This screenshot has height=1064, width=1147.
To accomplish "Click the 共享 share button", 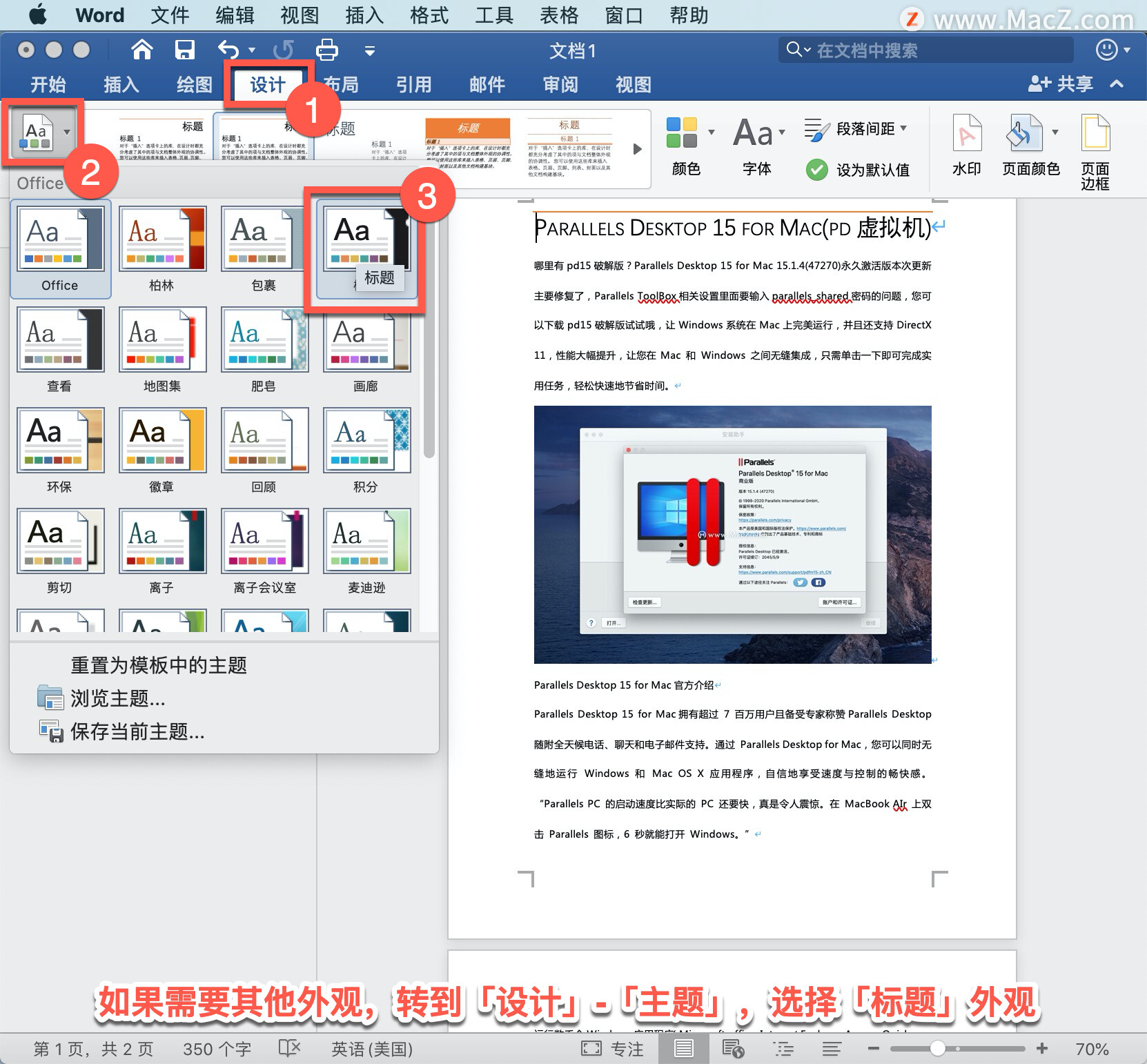I will [1061, 84].
